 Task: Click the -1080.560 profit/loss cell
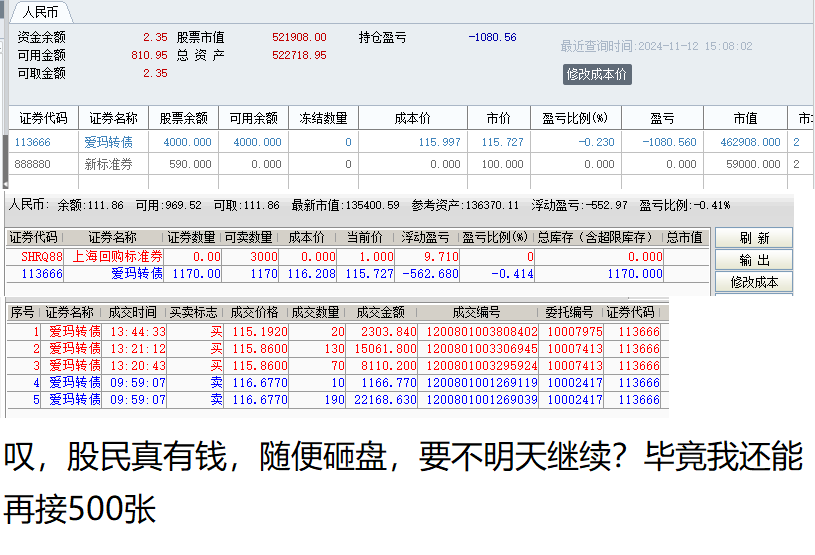[669, 142]
